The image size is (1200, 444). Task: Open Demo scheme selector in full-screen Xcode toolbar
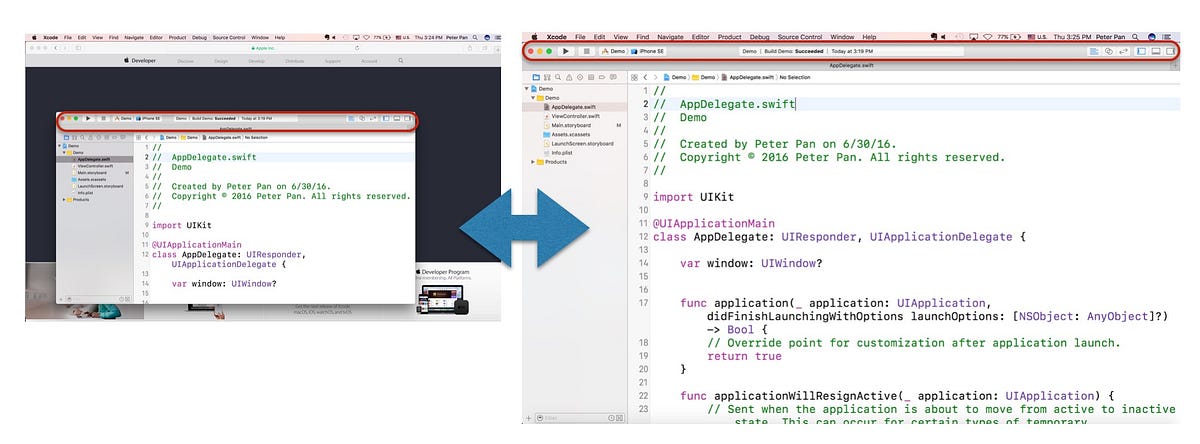point(612,51)
